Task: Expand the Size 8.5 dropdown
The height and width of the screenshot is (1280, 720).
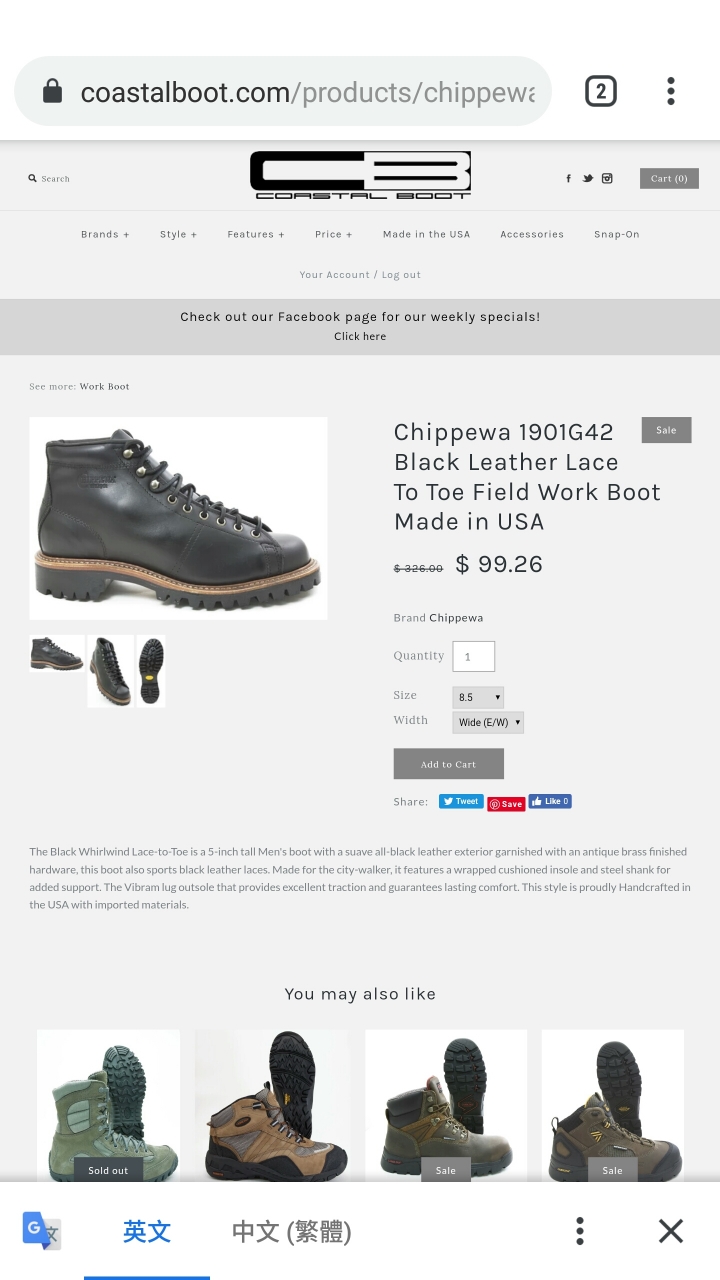Action: pyautogui.click(x=478, y=697)
